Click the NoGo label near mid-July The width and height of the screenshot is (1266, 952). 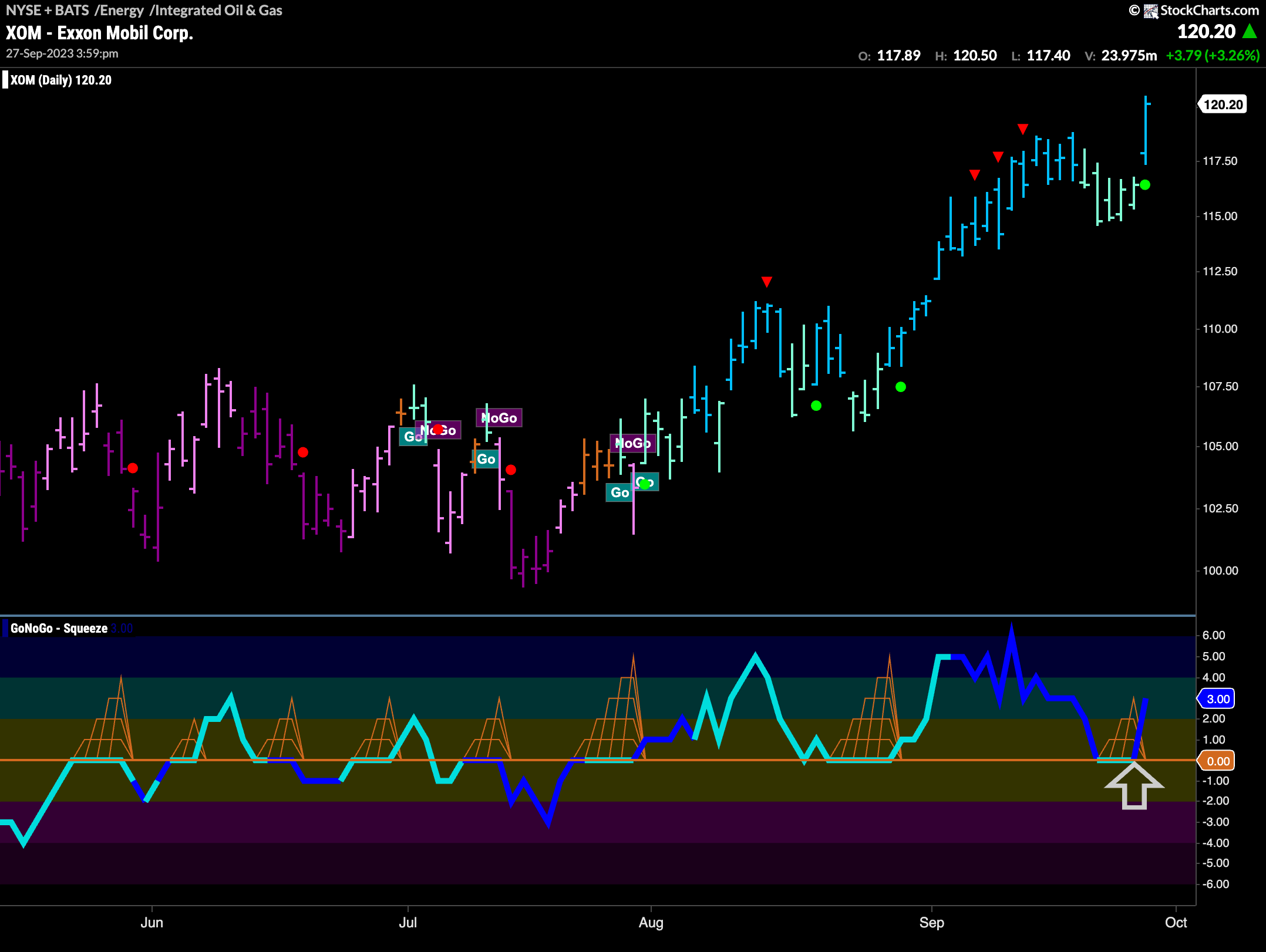click(x=499, y=418)
